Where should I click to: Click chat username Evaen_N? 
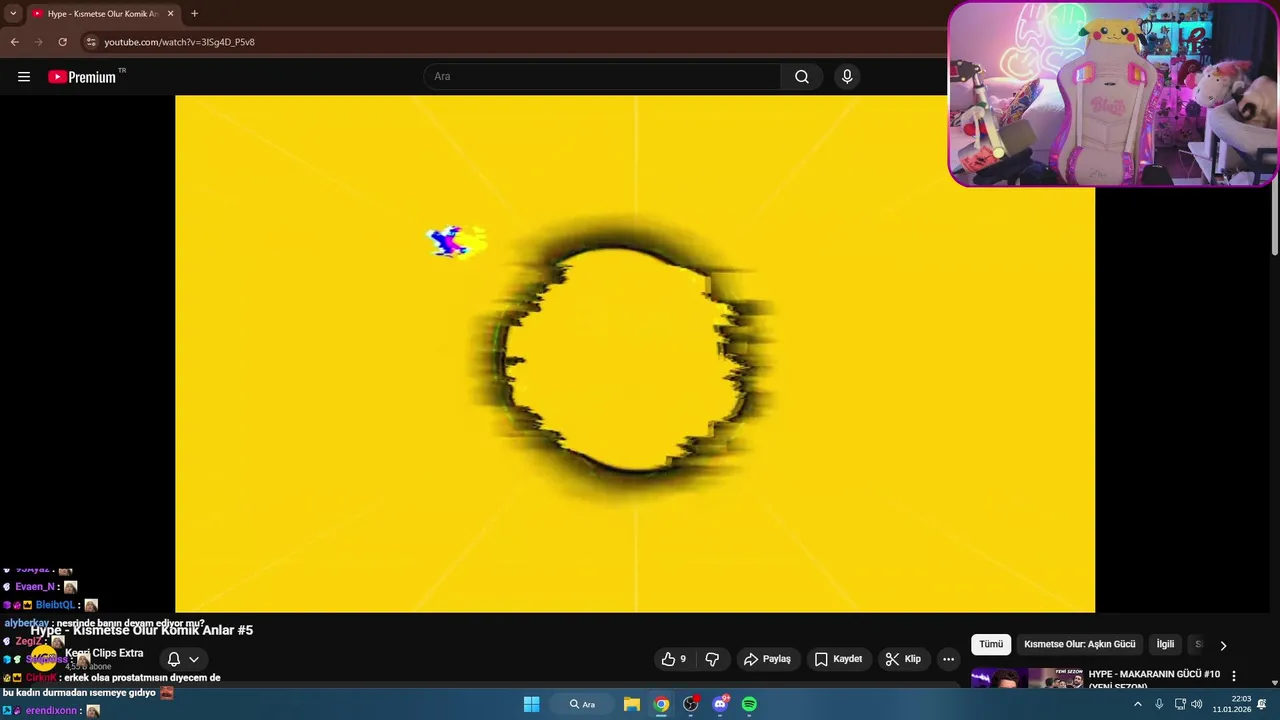(x=35, y=587)
